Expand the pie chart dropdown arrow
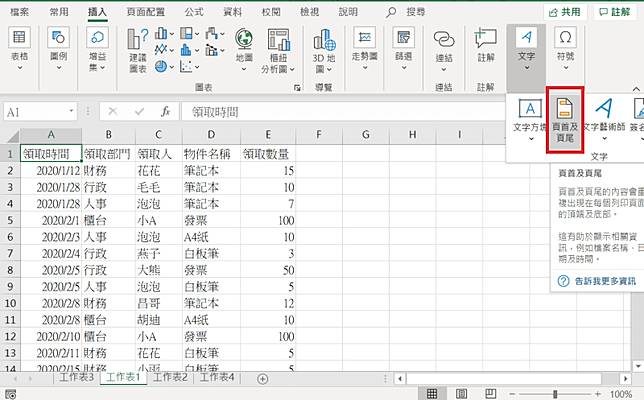This screenshot has height=400, width=644. point(171,67)
